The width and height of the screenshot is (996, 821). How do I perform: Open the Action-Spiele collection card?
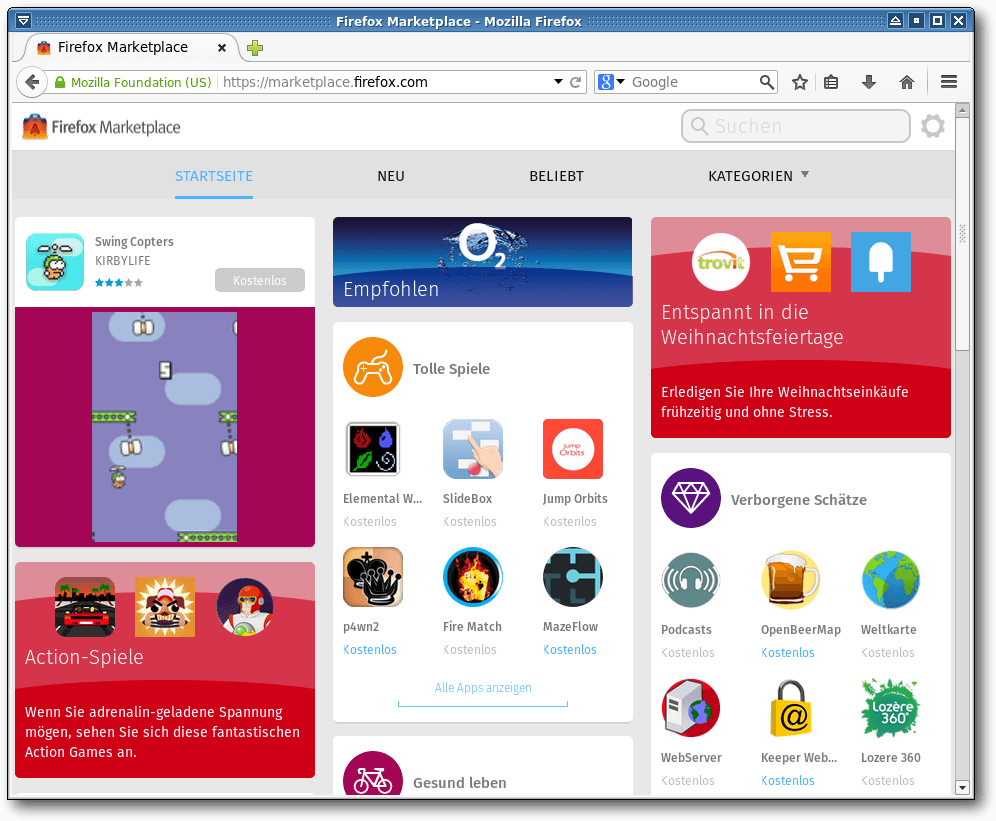click(165, 670)
